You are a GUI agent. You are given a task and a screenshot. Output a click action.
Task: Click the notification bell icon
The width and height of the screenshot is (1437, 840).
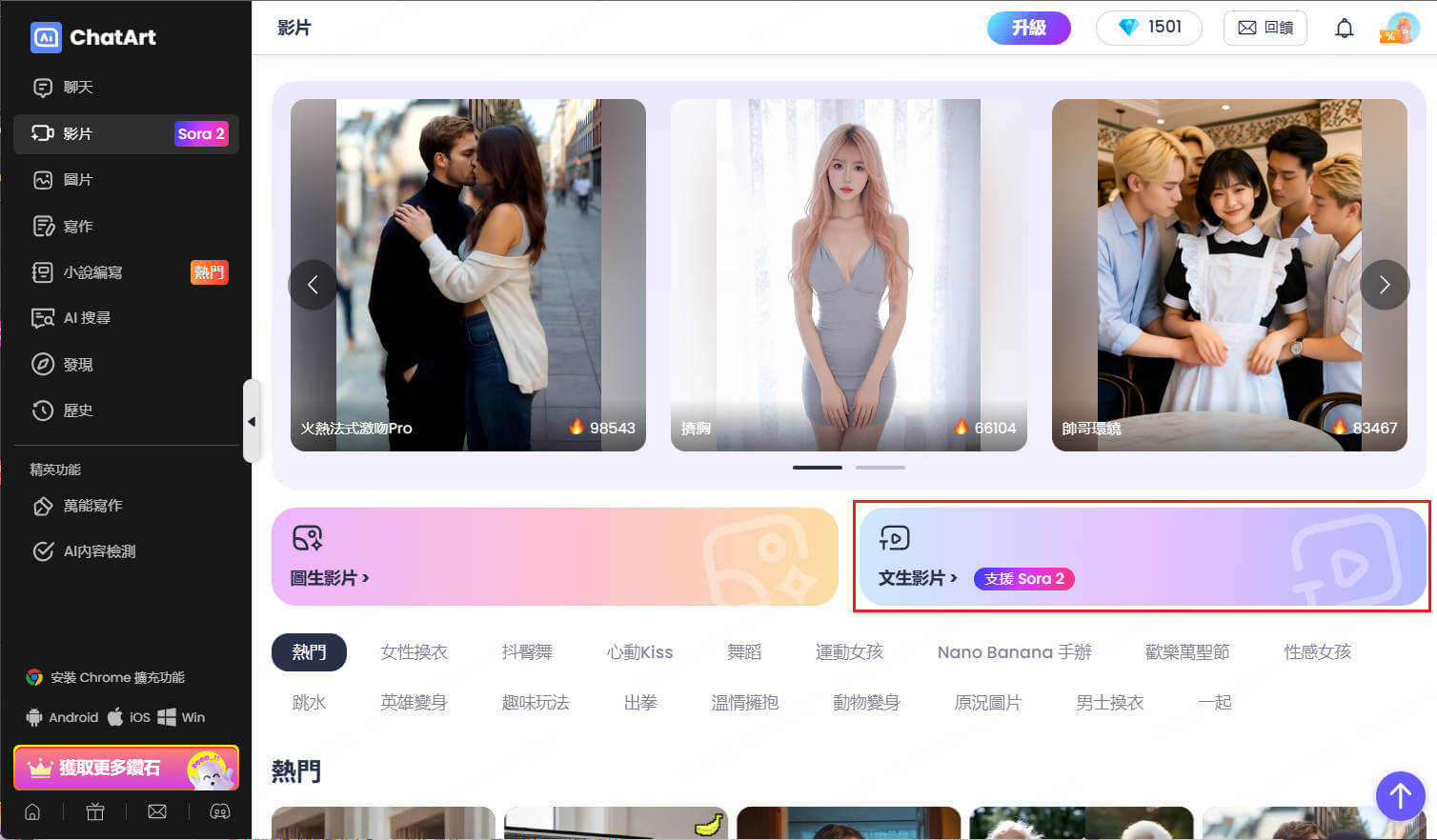1344,29
